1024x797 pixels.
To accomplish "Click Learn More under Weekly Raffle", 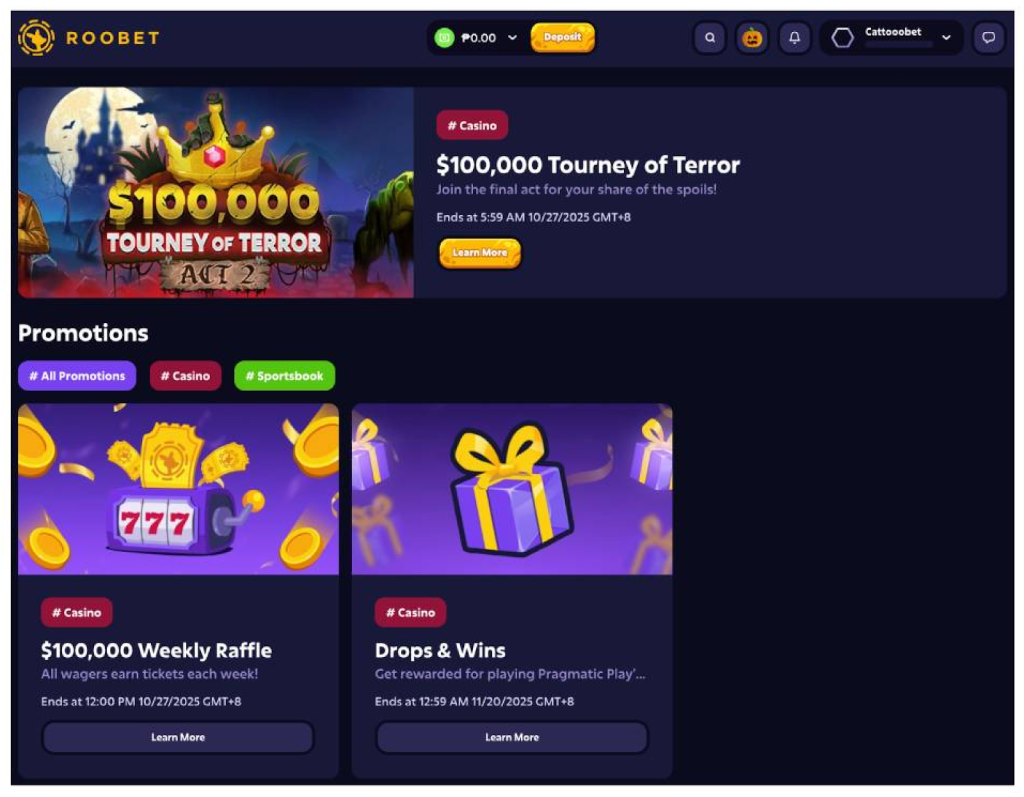I will [178, 737].
